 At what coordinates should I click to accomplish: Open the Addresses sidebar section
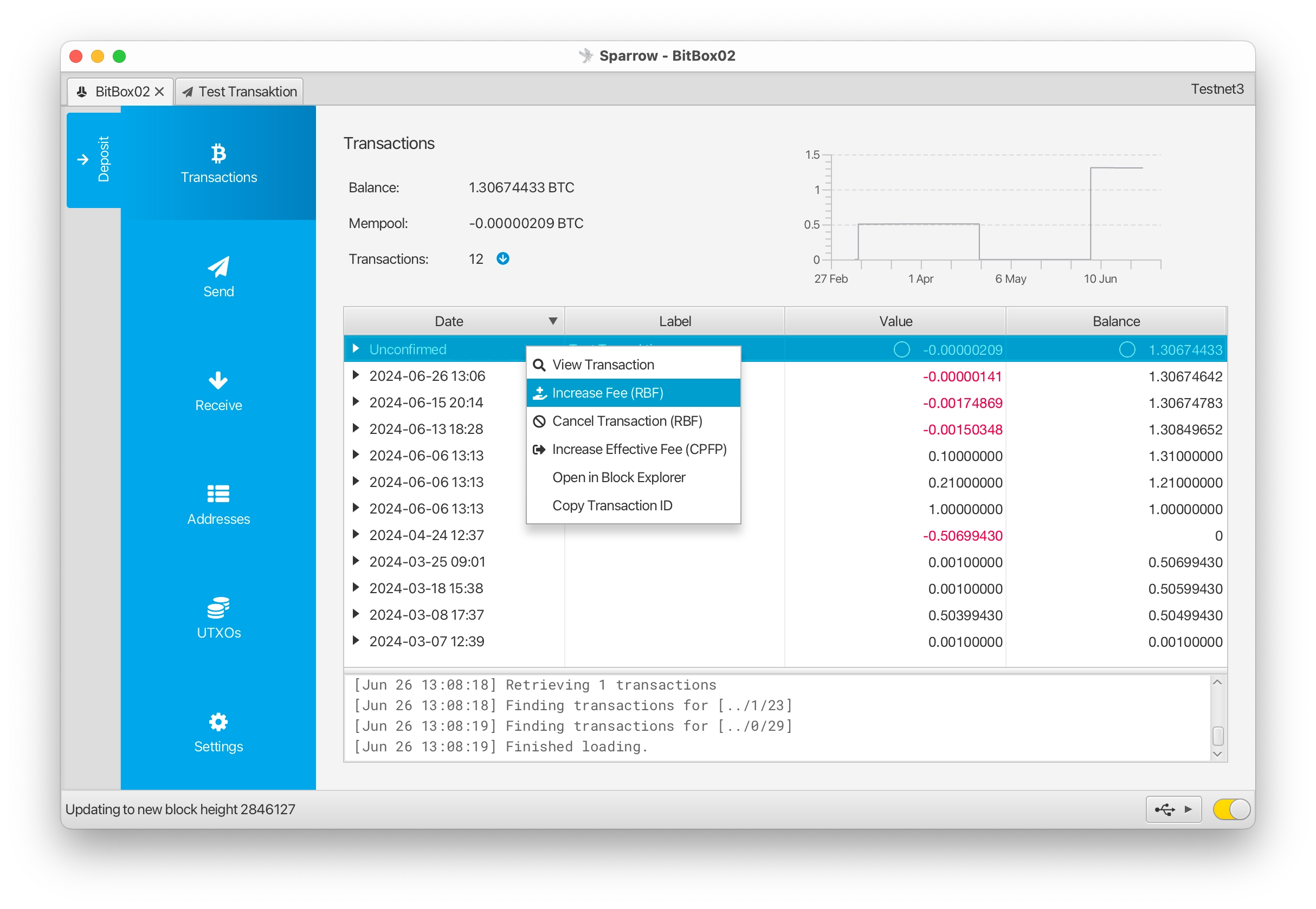tap(218, 505)
